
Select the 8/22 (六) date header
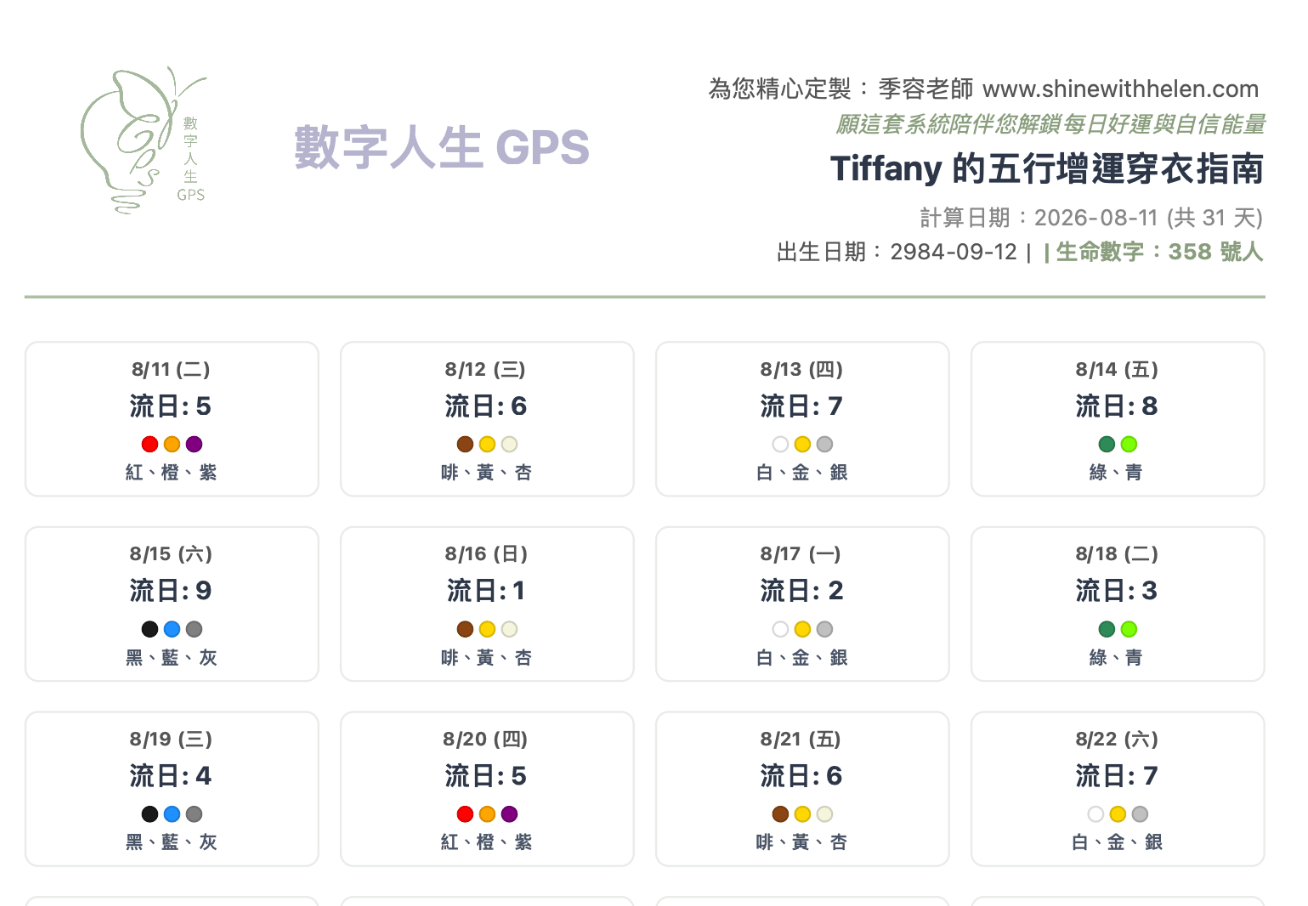(1117, 739)
